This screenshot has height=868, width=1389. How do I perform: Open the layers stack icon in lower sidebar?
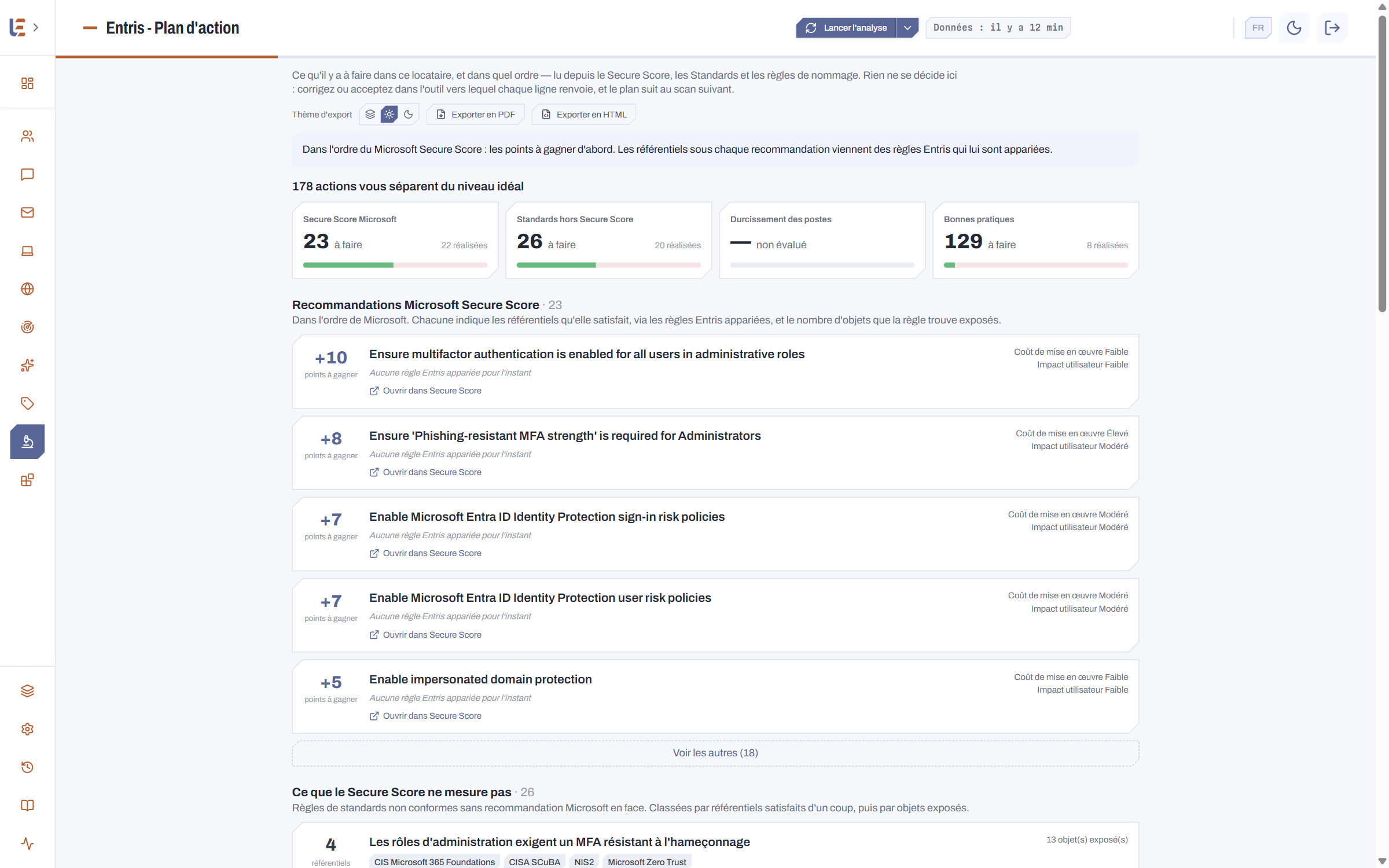[x=27, y=691]
